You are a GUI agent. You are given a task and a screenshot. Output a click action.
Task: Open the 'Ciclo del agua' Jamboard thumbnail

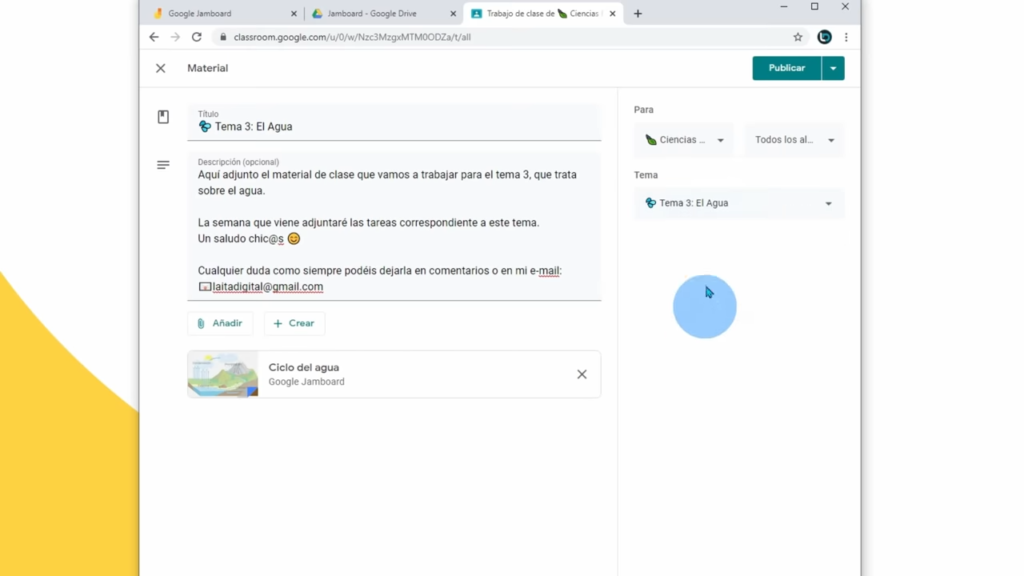click(223, 374)
